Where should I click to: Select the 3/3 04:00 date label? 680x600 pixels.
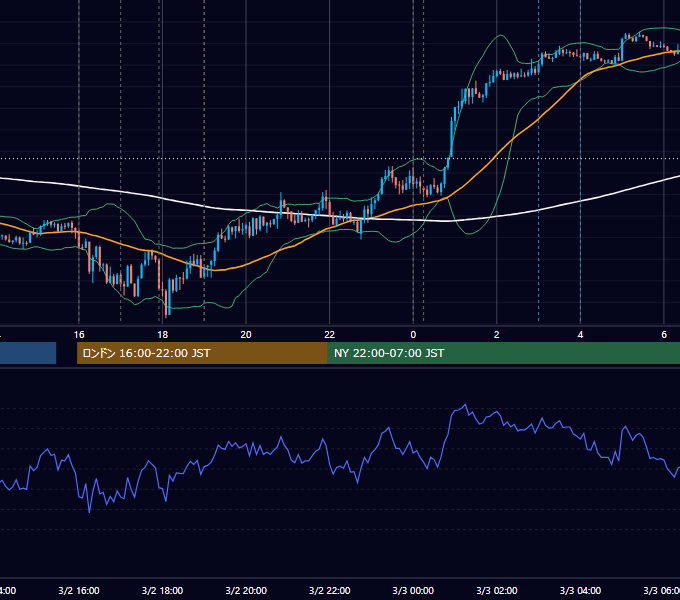[580, 590]
